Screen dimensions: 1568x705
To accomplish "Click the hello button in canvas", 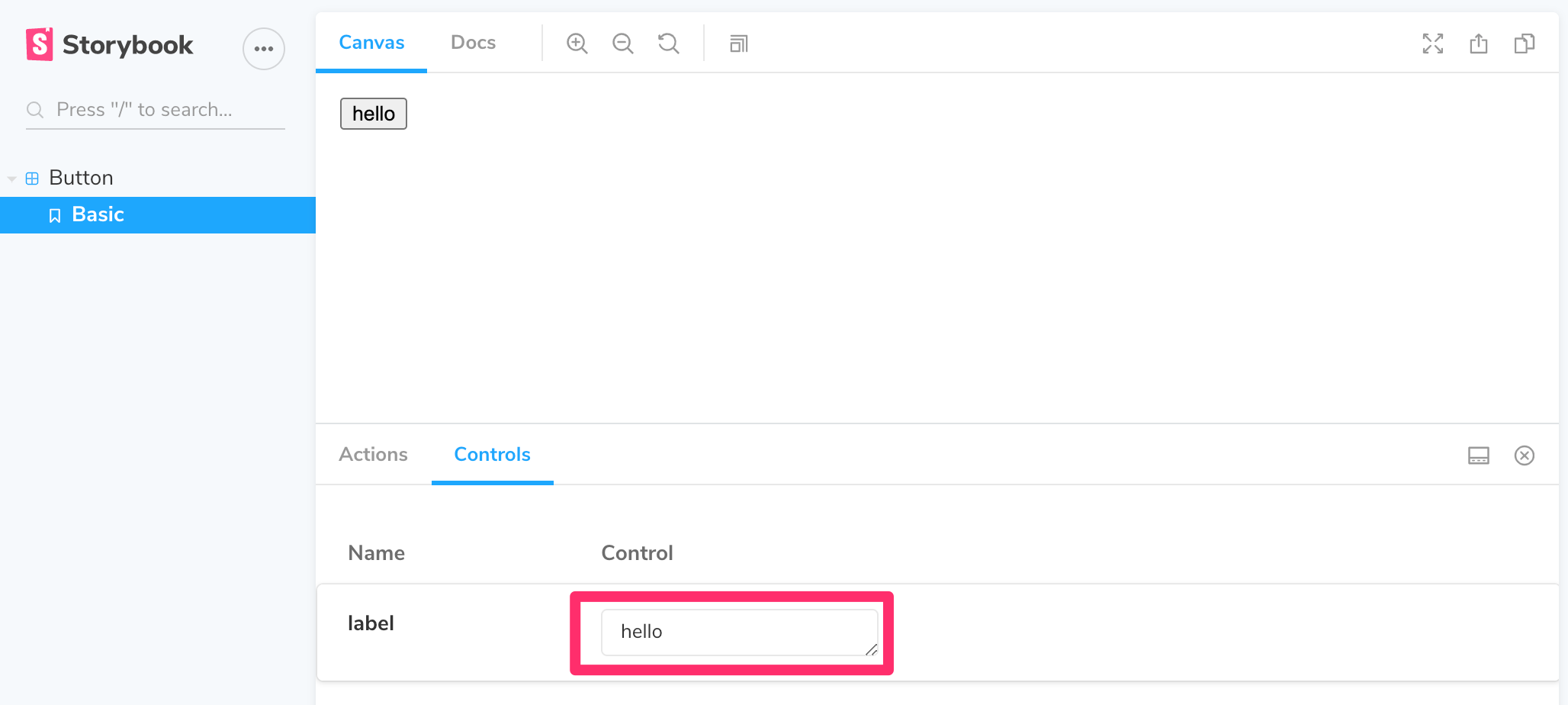I will pyautogui.click(x=373, y=114).
